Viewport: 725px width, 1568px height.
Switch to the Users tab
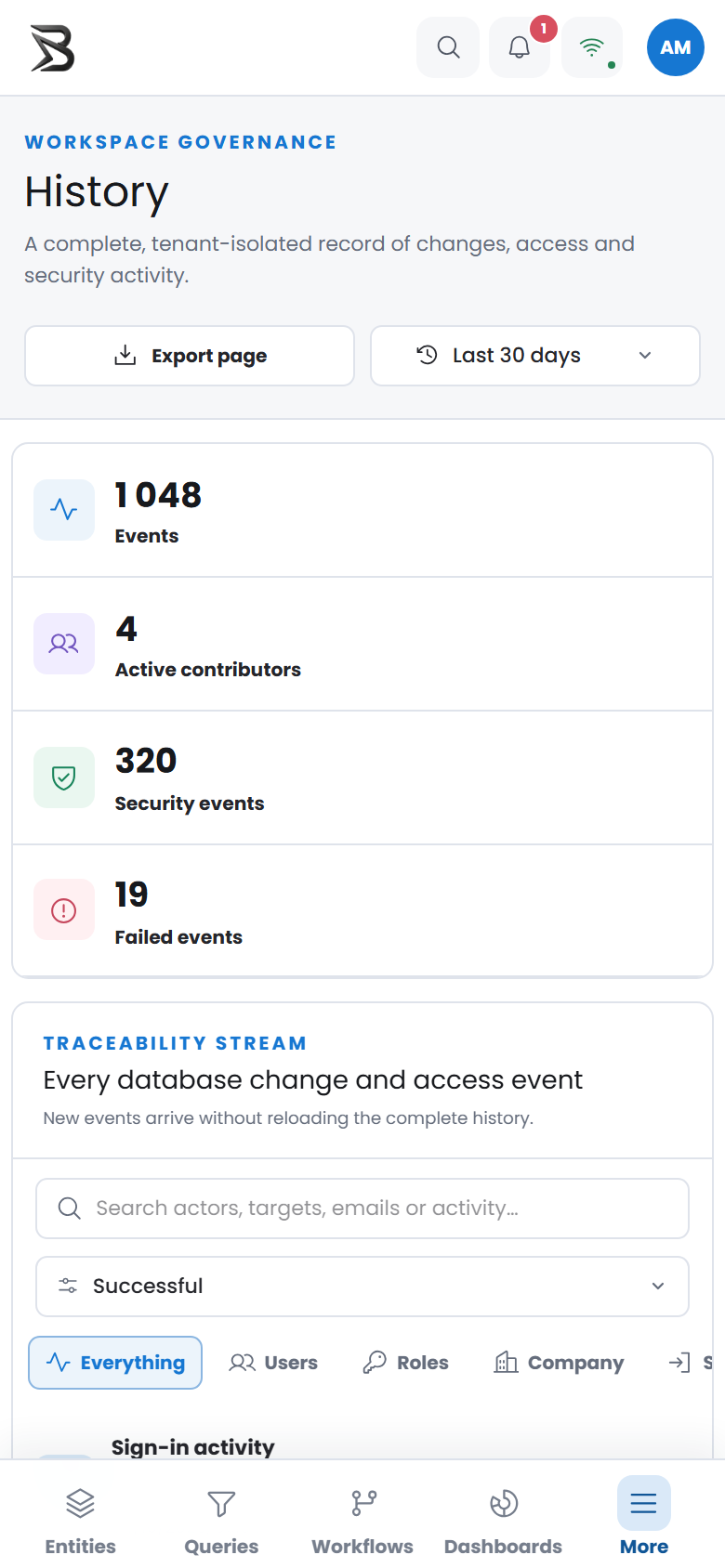tap(273, 1363)
